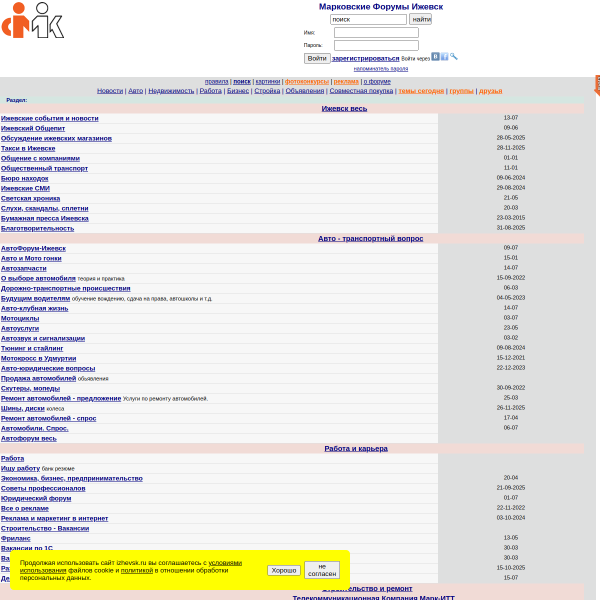Click the orange side tab on right edge
Image resolution: width=600 pixels, height=600 pixels.
(597, 85)
